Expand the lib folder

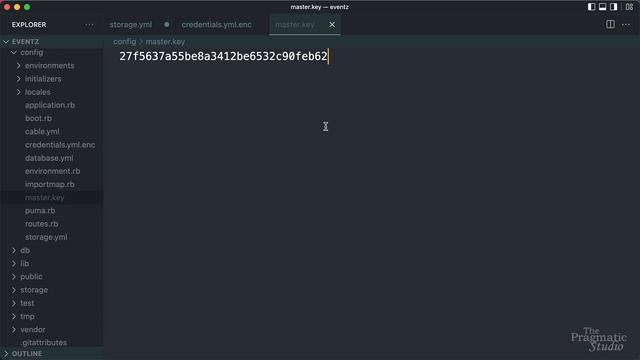click(24, 263)
